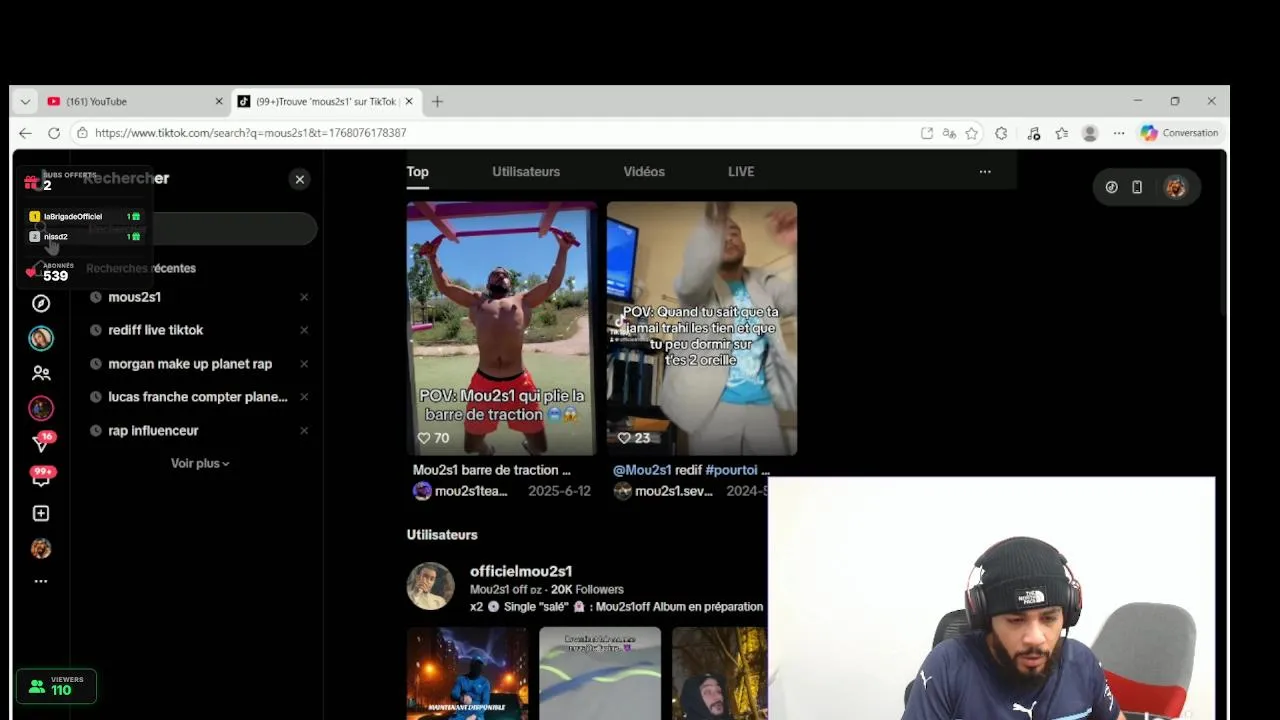Click the site info lock icon in the address bar
The height and width of the screenshot is (720, 1280).
(x=82, y=133)
